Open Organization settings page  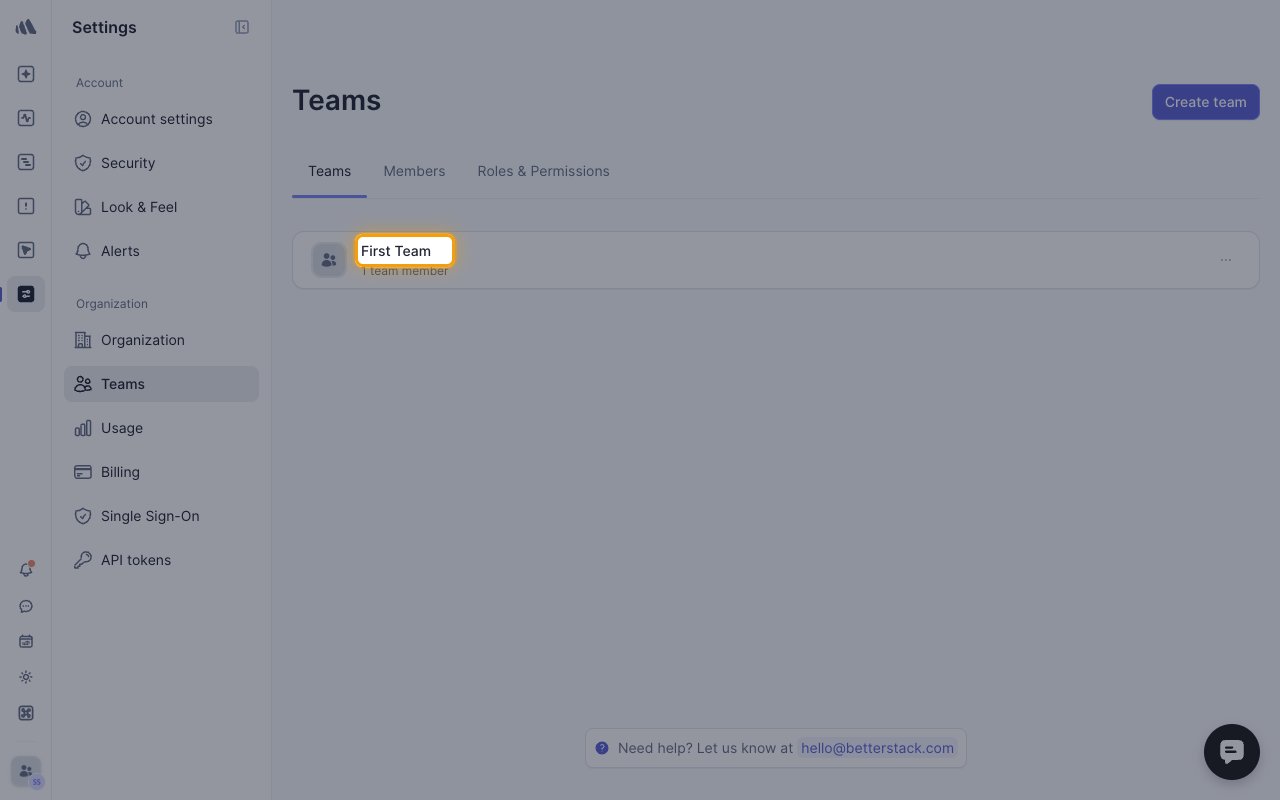(161, 340)
